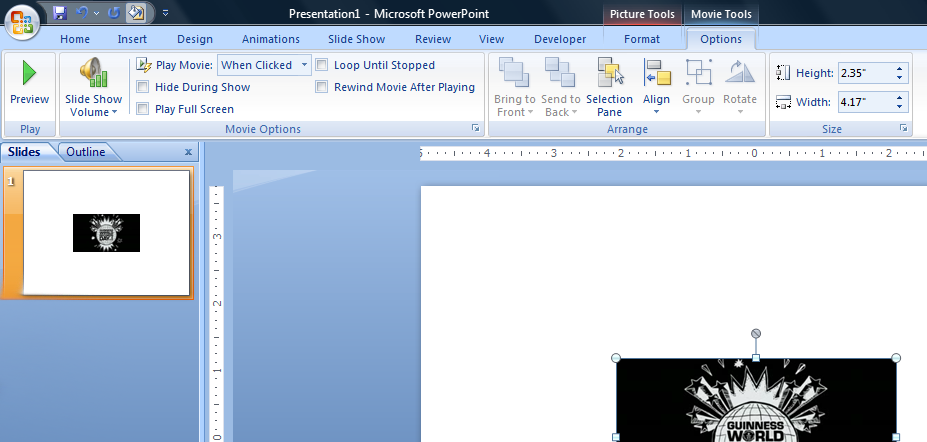Enable Rewind Movie After Playing
Viewport: 927px width, 442px height.
click(x=322, y=87)
